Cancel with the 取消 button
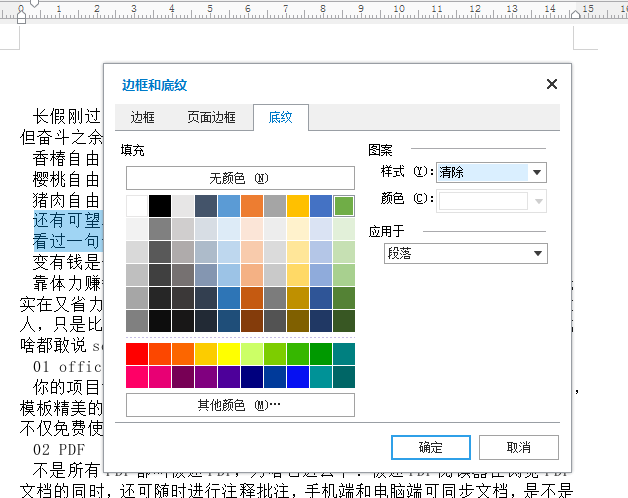This screenshot has height=498, width=628. click(x=519, y=447)
